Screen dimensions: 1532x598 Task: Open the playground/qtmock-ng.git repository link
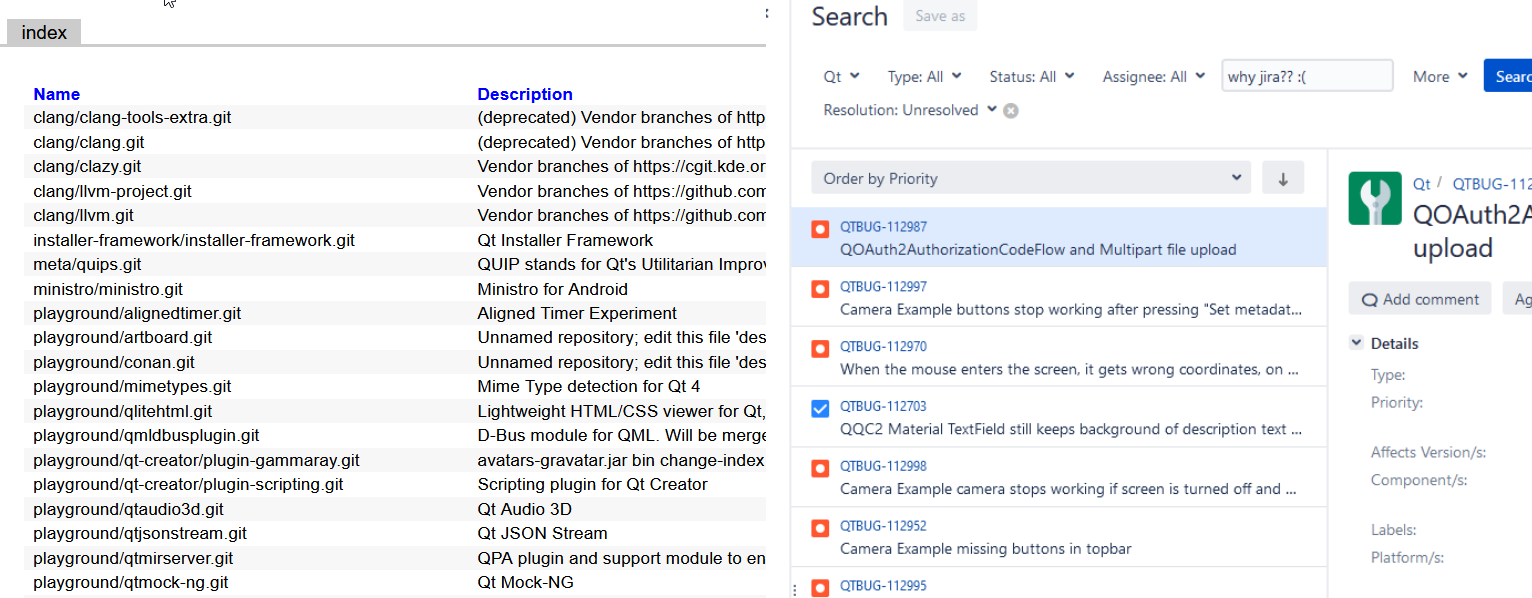point(131,582)
